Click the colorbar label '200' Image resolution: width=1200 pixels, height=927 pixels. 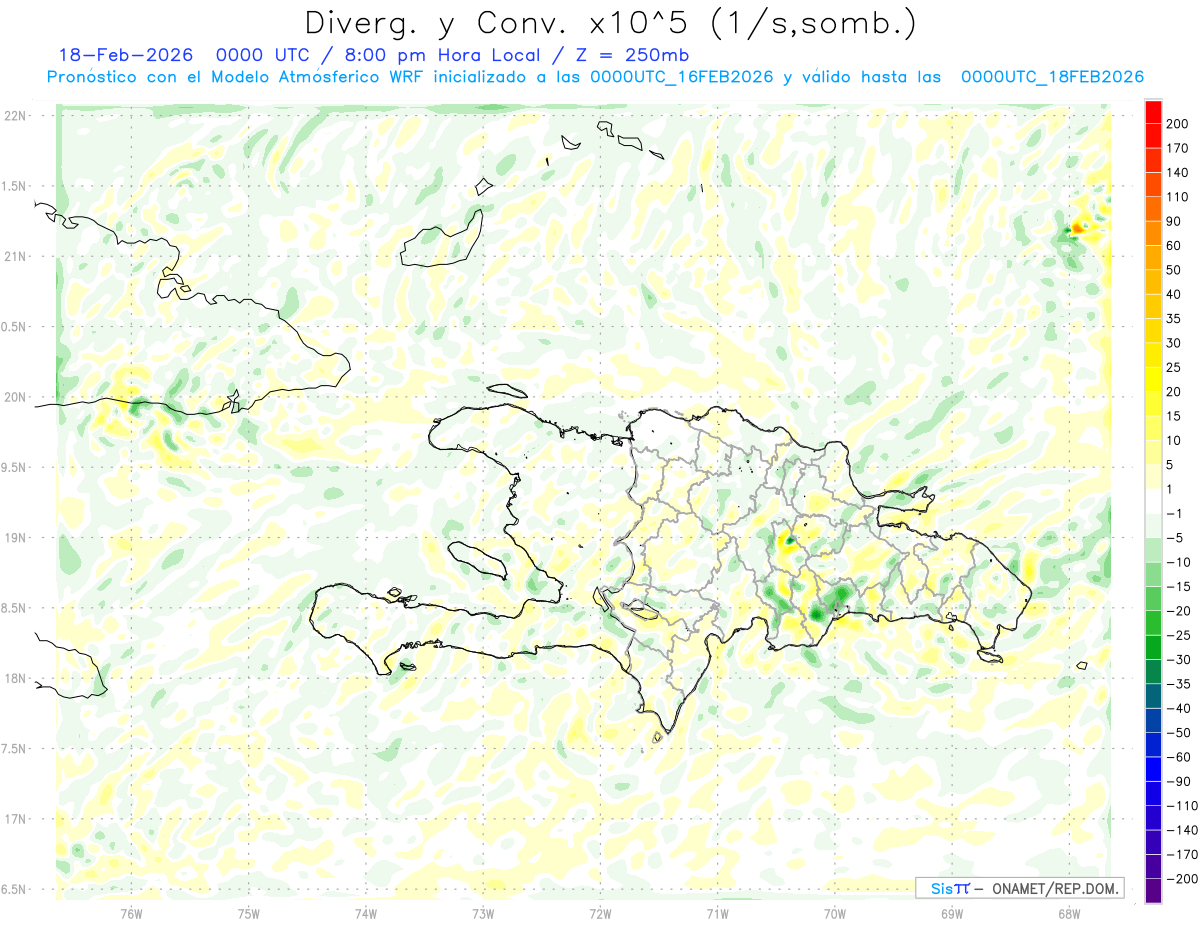pyautogui.click(x=1177, y=123)
